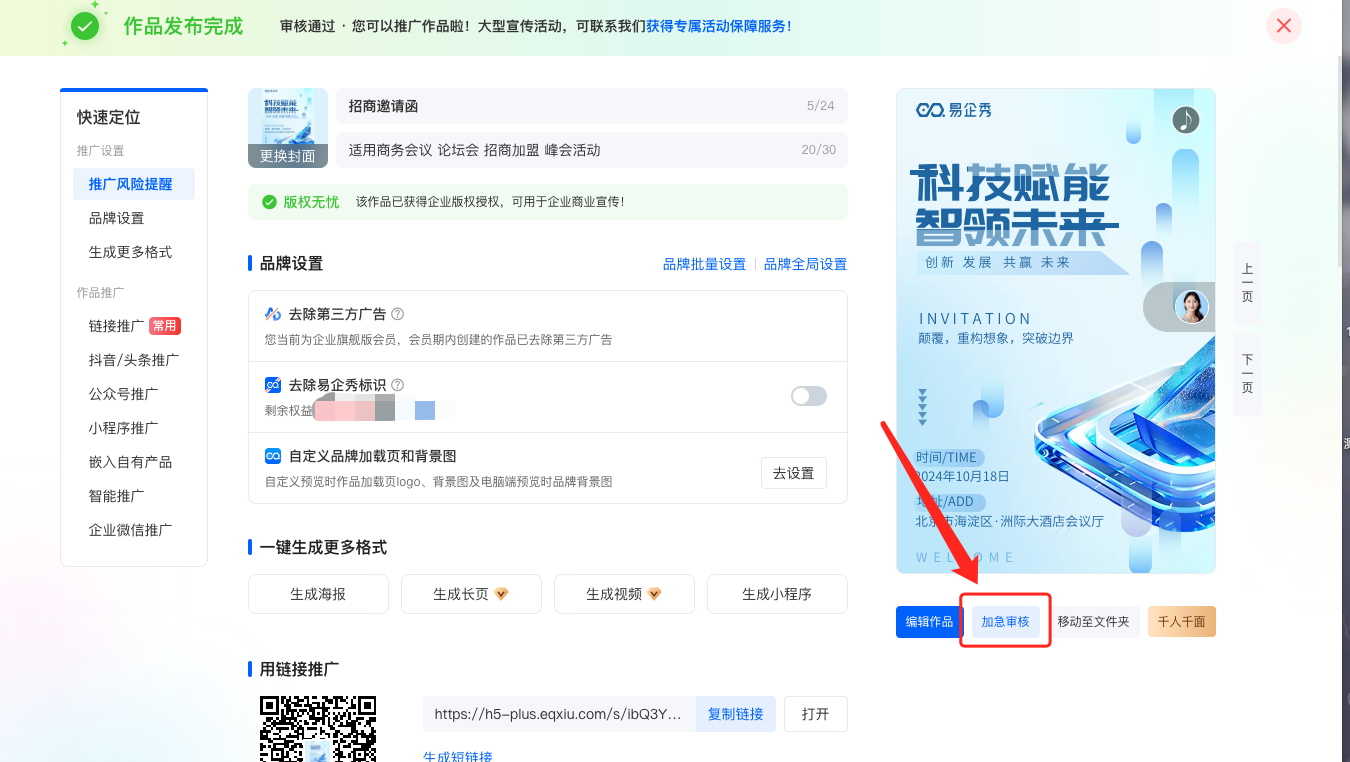Screen dimensions: 1350x762
Task: Click the avatar icon on the preview
Action: (x=1191, y=307)
